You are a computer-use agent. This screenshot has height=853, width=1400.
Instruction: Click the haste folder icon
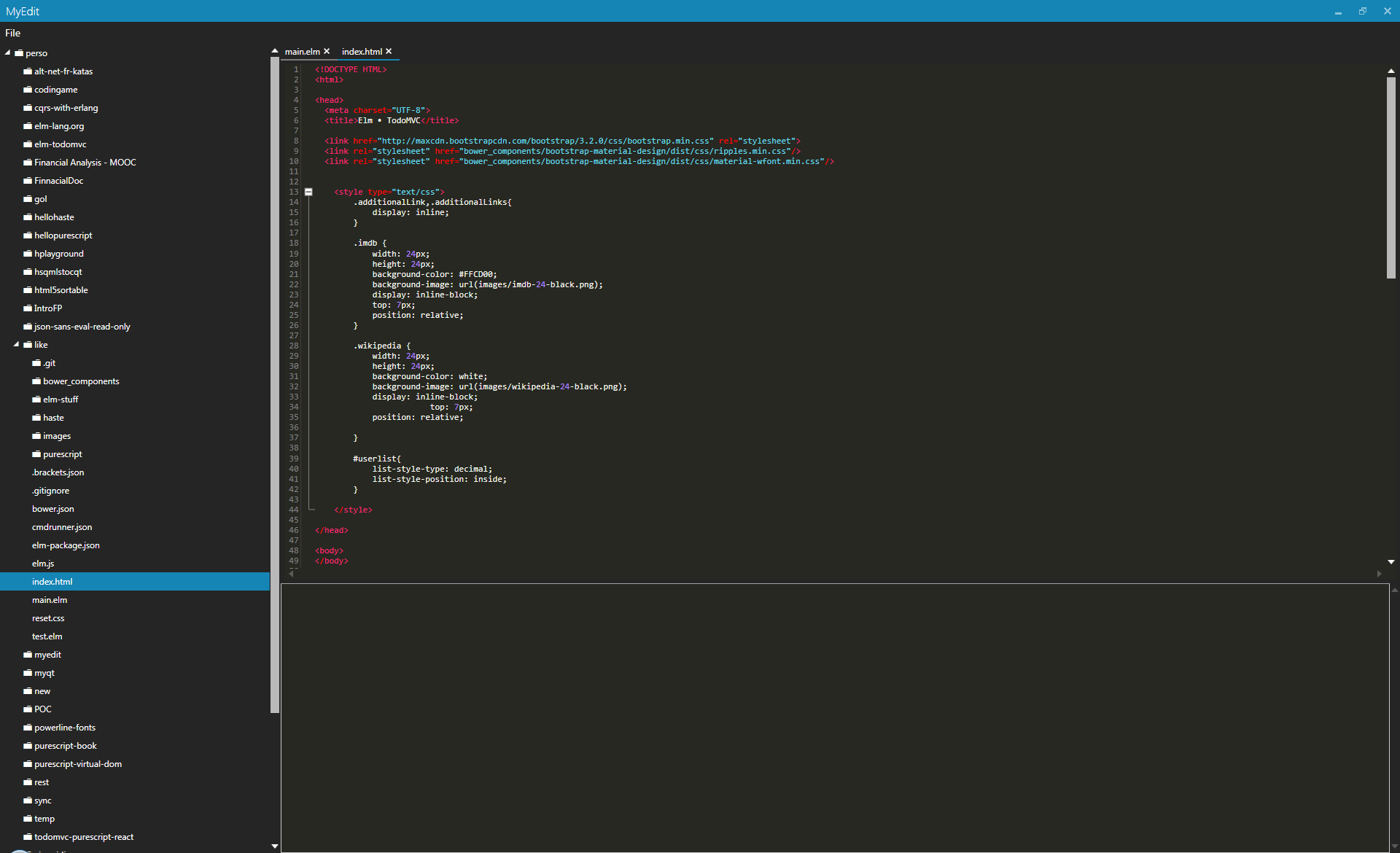(x=36, y=418)
